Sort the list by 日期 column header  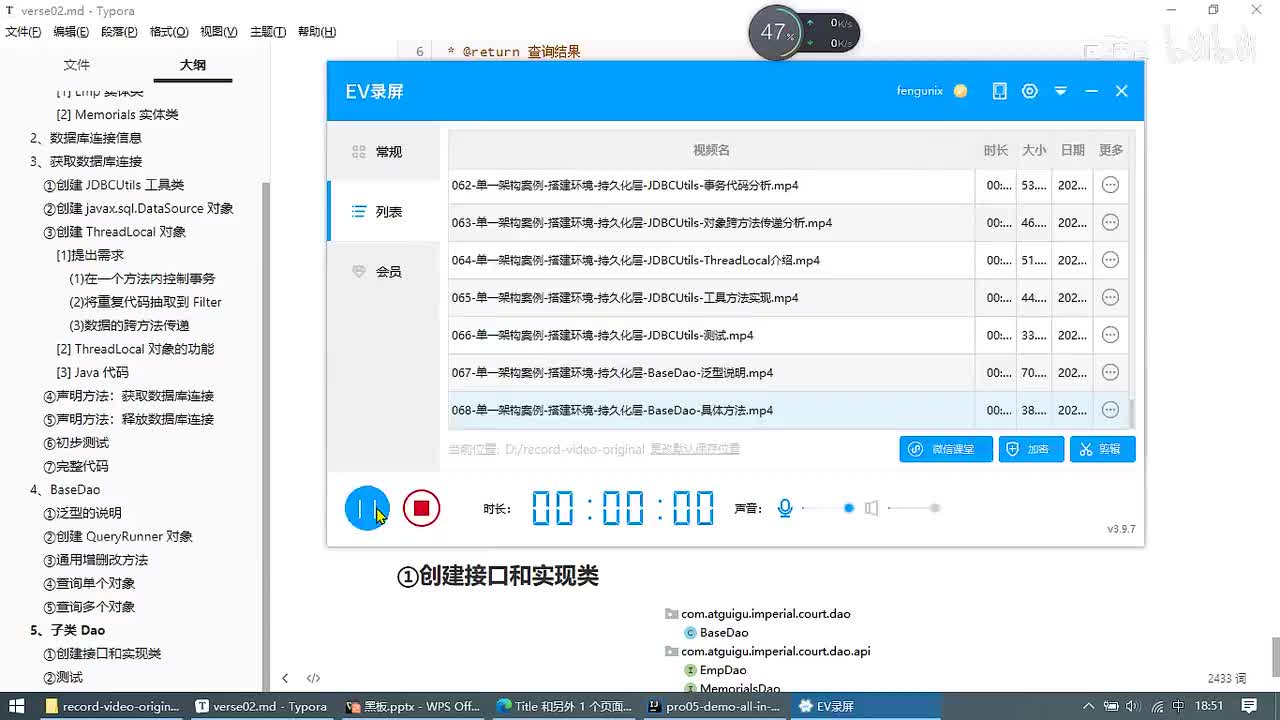pyautogui.click(x=1072, y=150)
